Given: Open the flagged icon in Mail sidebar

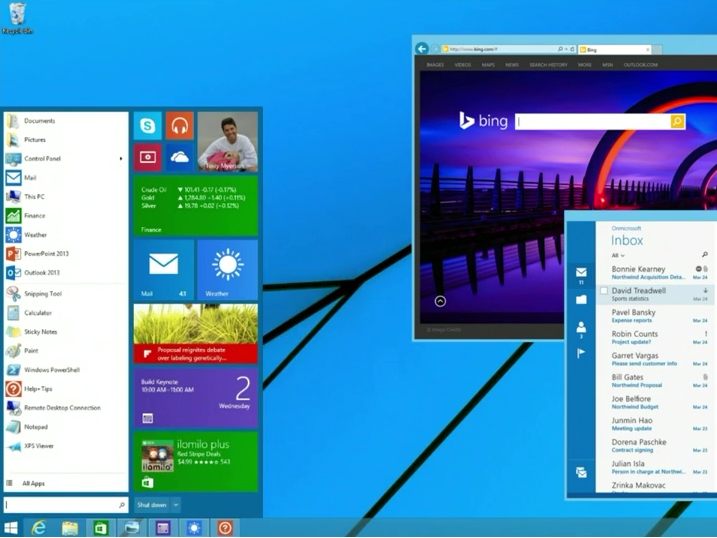Looking at the screenshot, I should coord(581,353).
